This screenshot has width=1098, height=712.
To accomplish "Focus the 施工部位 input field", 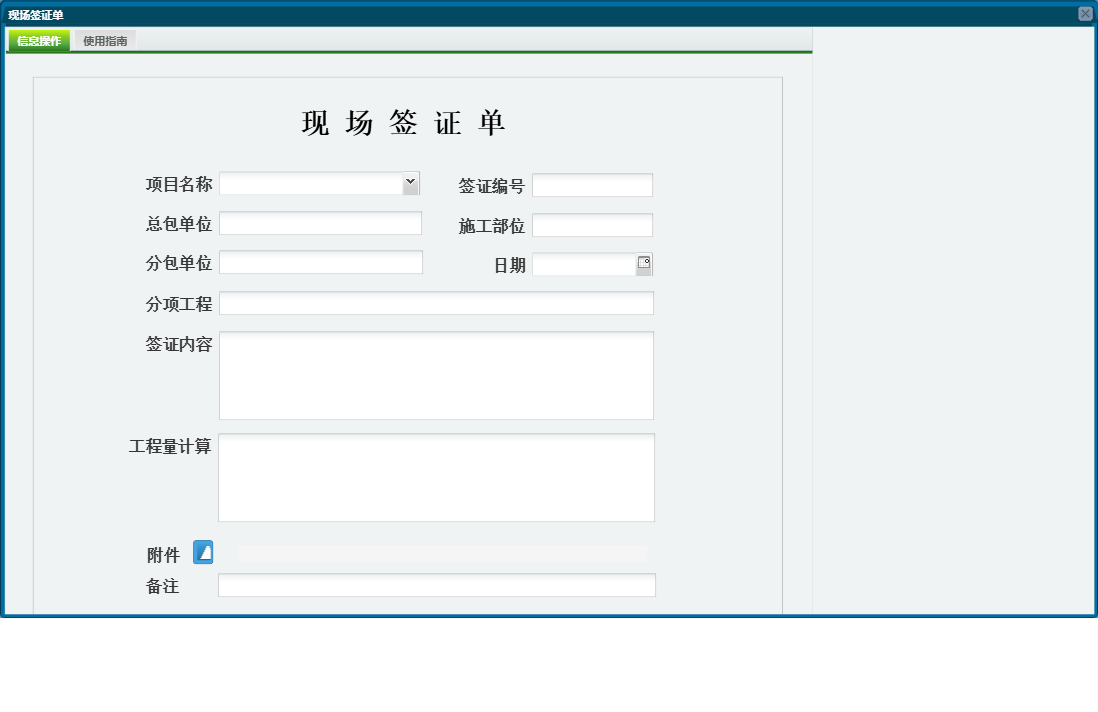I will point(592,225).
